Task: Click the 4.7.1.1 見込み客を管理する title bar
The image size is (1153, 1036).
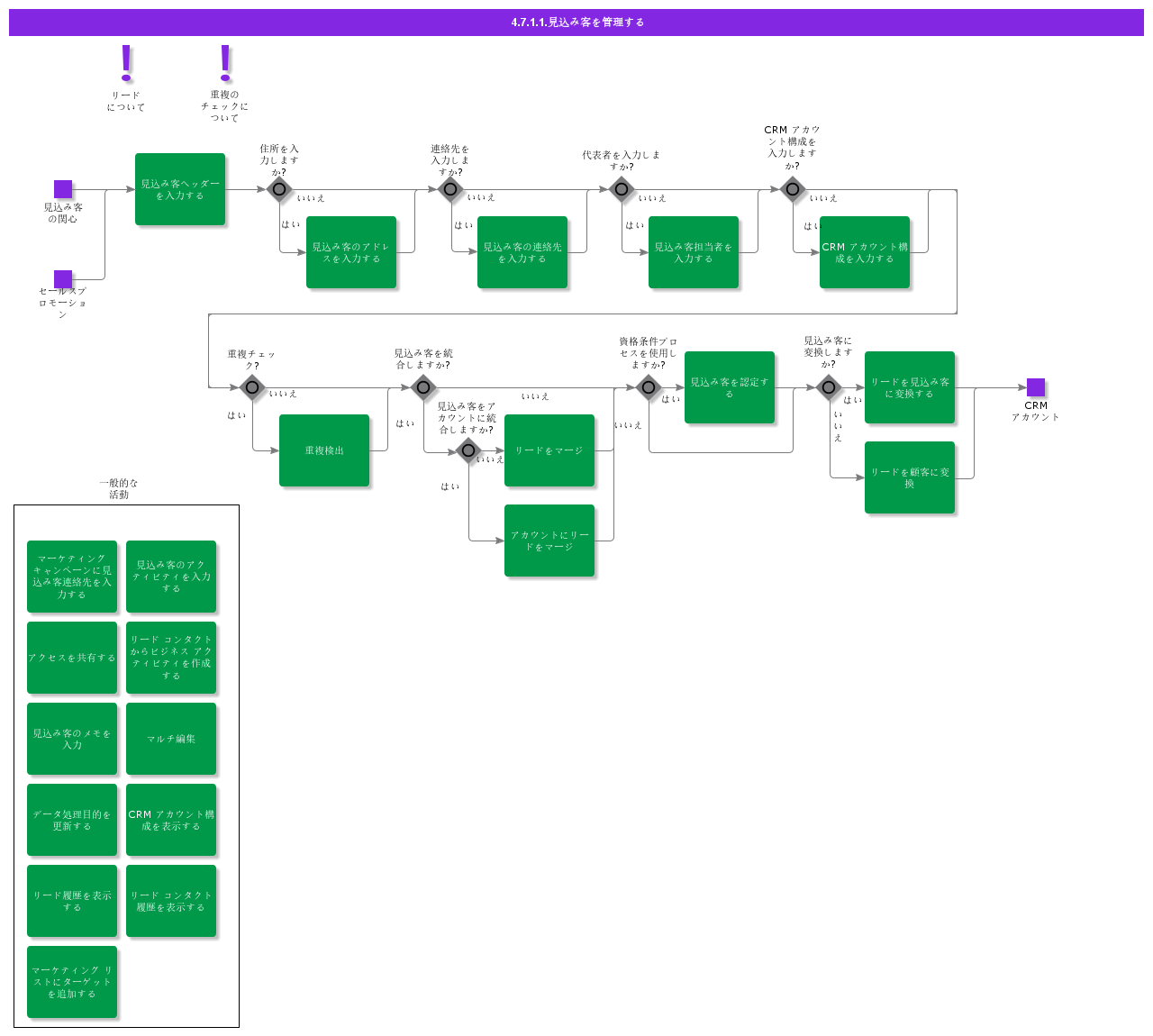Action: (576, 23)
